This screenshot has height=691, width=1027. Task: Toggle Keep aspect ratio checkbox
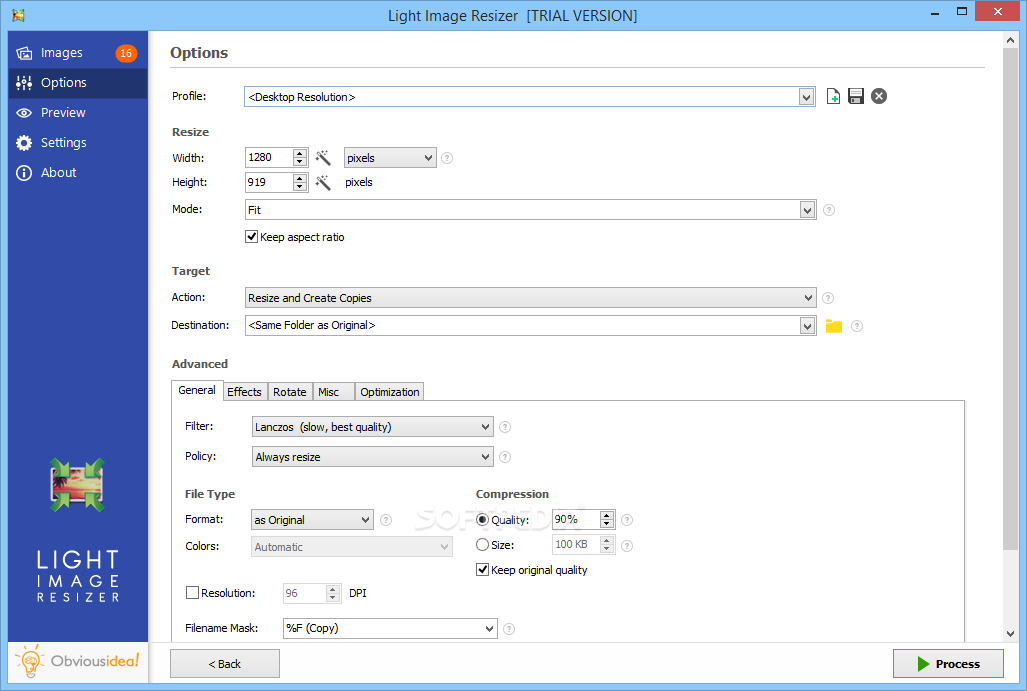point(252,237)
